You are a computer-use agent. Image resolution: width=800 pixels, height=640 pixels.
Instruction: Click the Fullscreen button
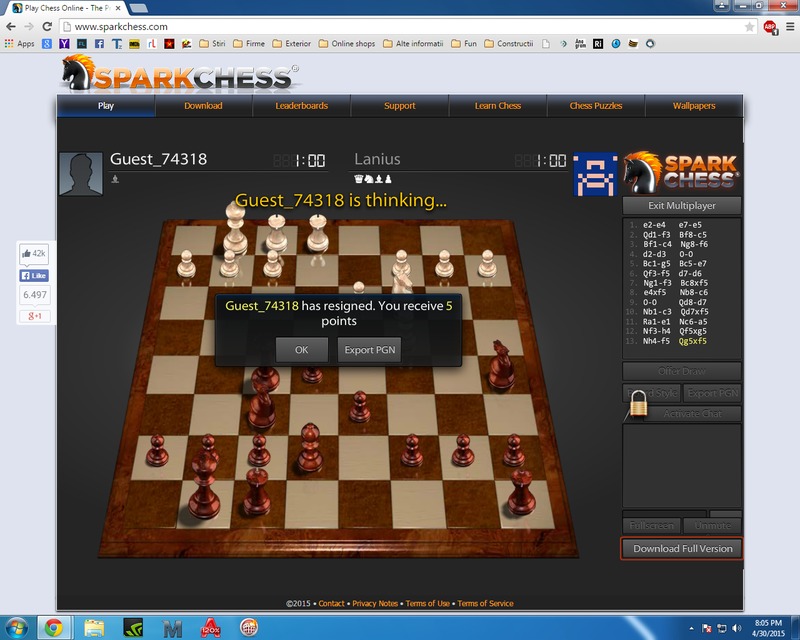(652, 525)
